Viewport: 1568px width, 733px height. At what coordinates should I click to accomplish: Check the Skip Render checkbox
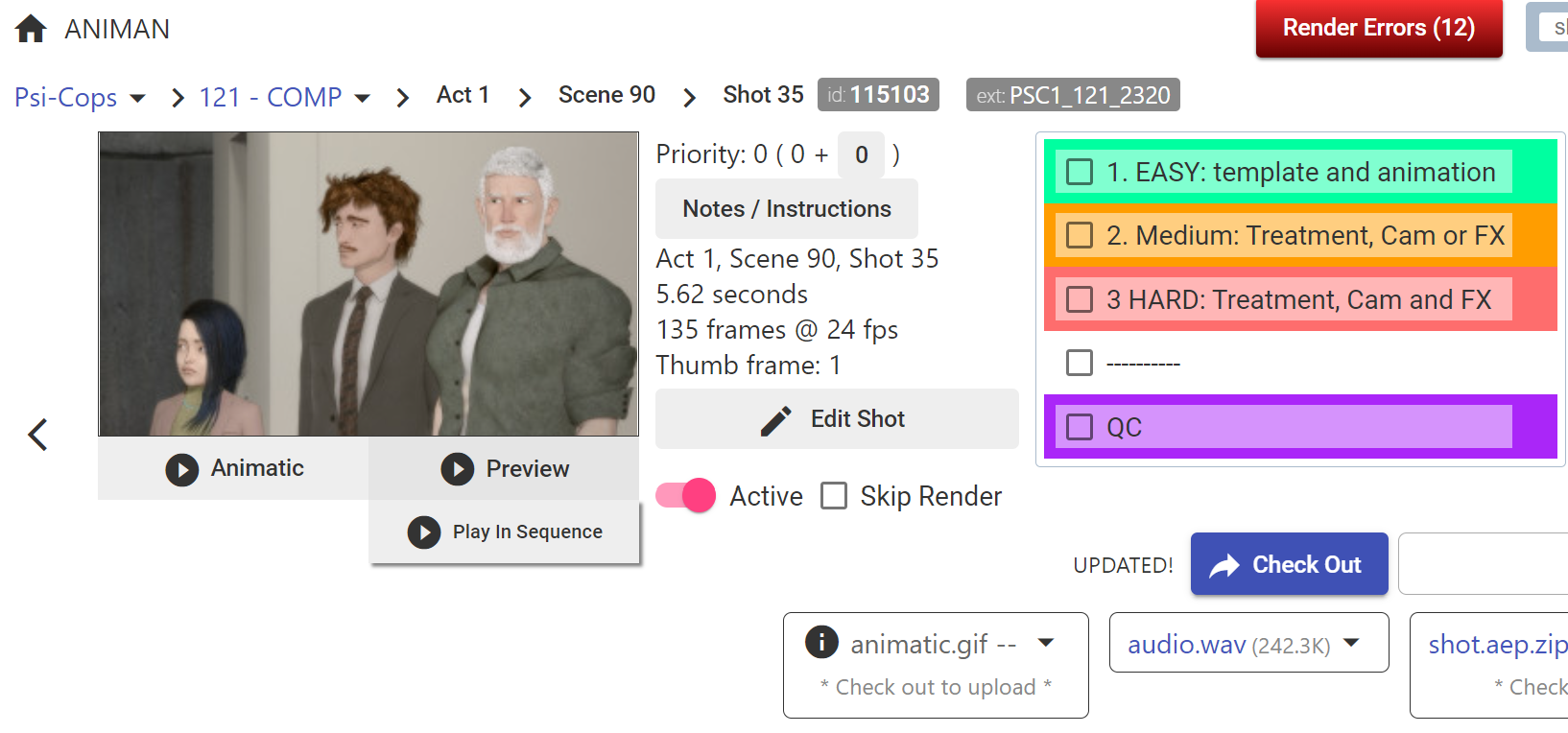[834, 496]
